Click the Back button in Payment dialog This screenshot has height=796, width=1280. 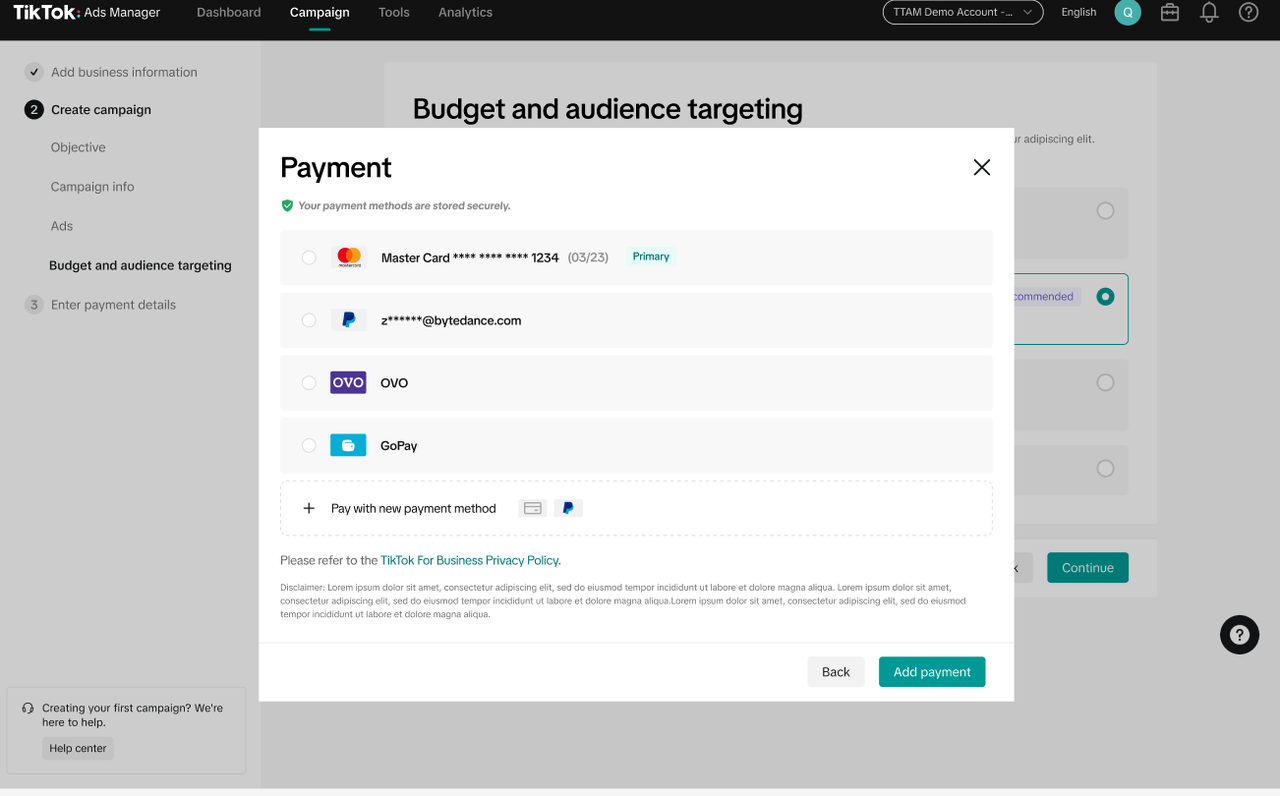pyautogui.click(x=836, y=672)
